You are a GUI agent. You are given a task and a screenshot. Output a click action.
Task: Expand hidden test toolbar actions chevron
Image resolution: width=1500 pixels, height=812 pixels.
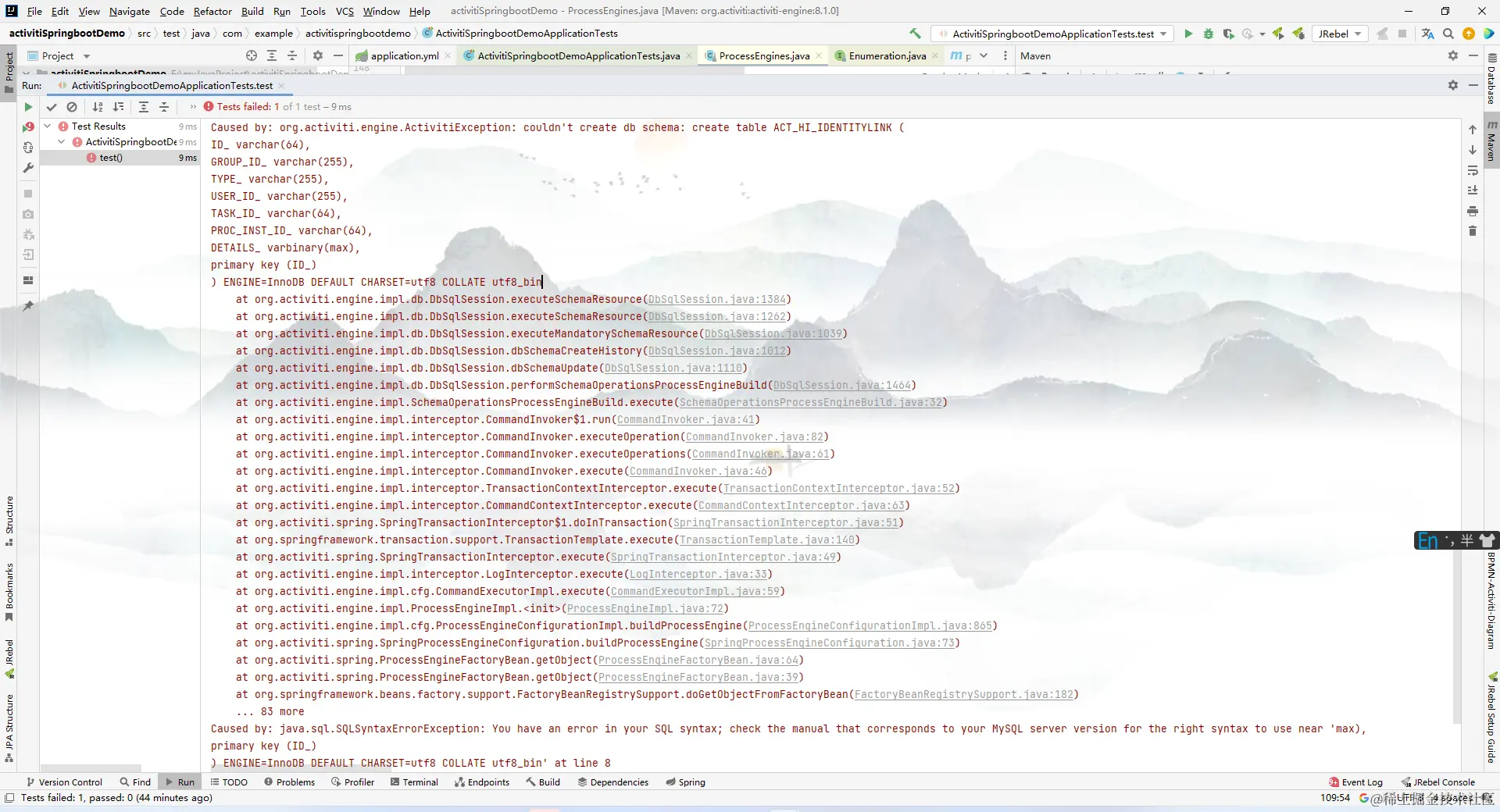193,107
